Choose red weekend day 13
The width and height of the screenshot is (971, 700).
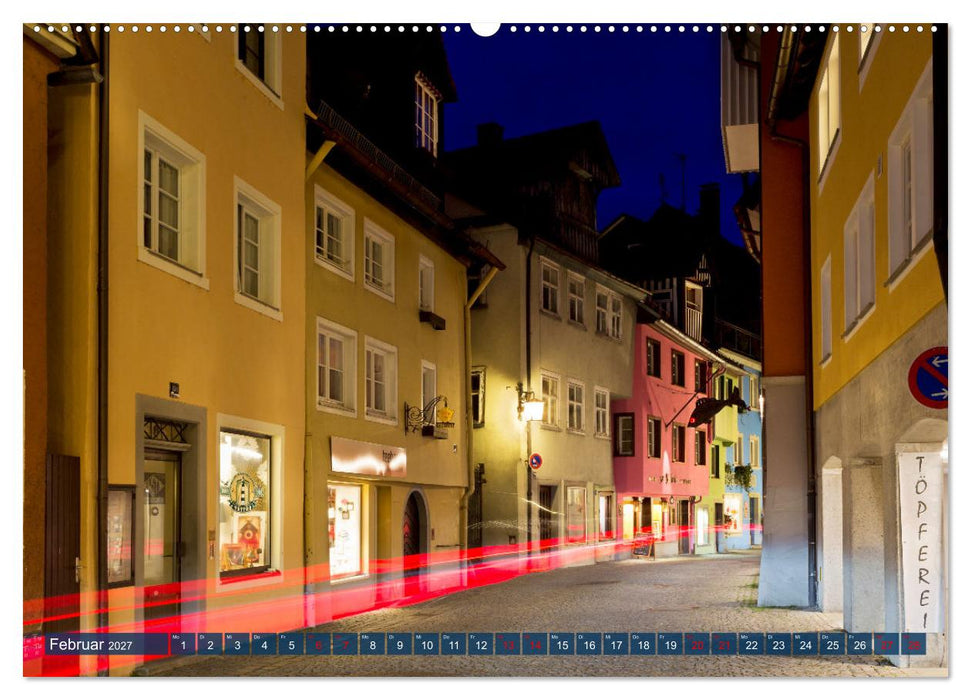(507, 644)
